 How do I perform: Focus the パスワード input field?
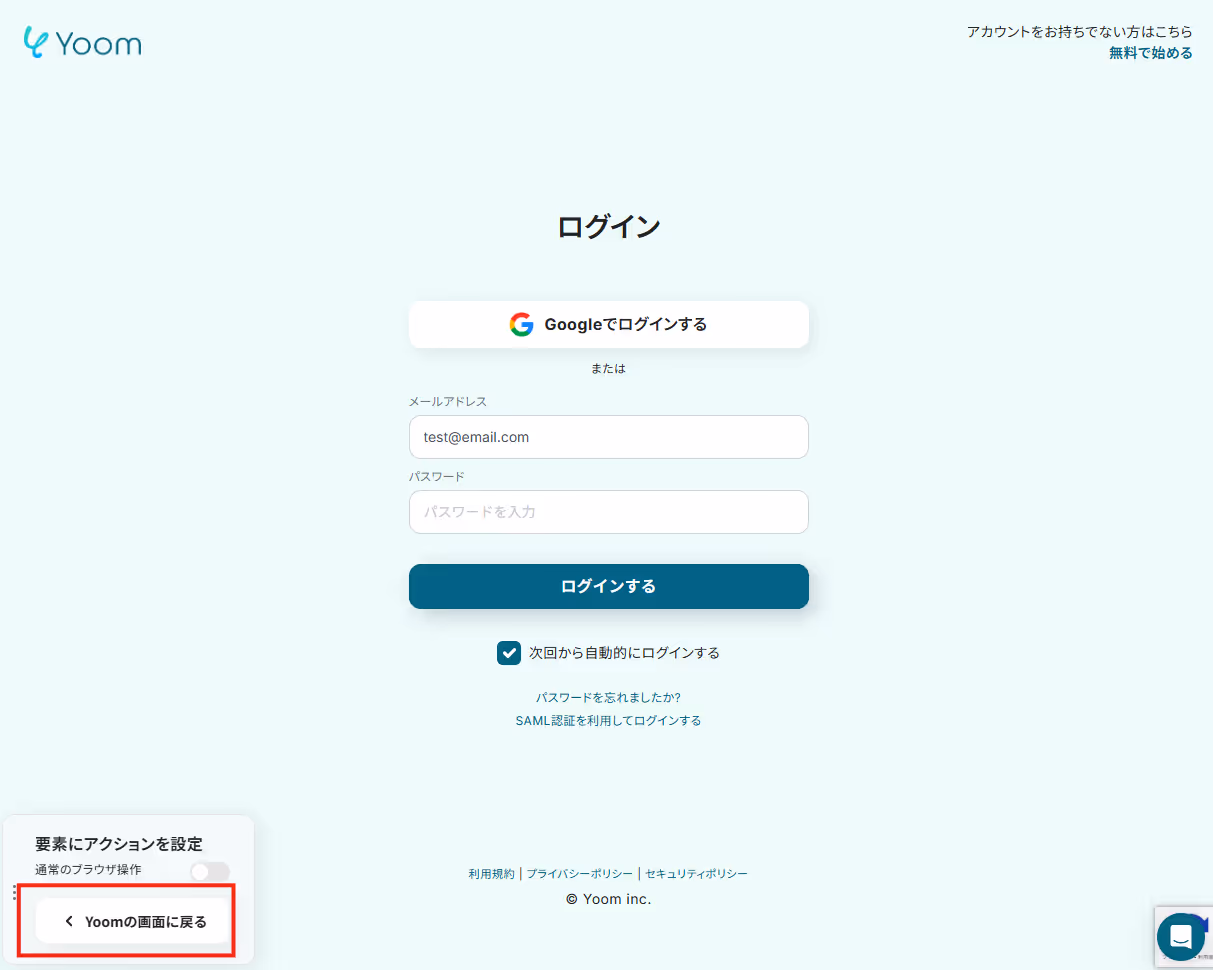(608, 512)
